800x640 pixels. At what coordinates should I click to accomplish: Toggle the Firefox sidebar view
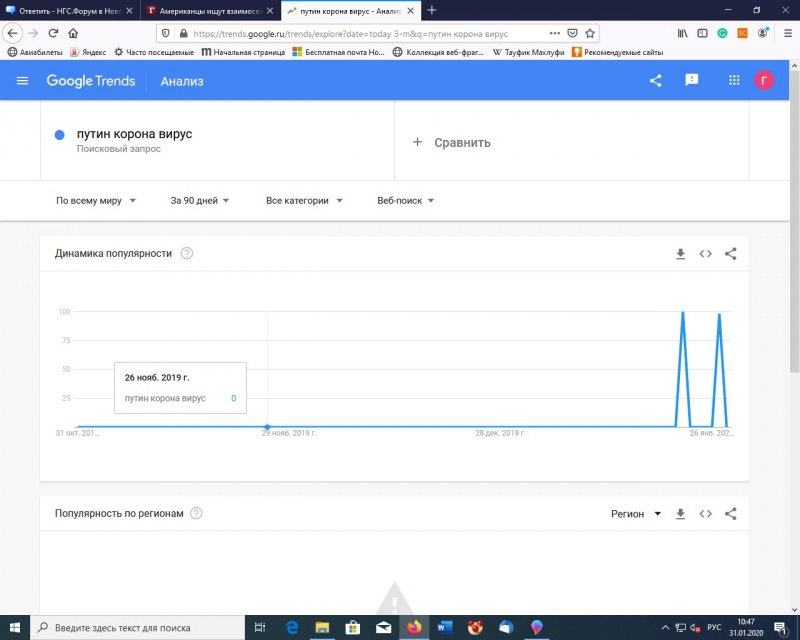tap(703, 33)
